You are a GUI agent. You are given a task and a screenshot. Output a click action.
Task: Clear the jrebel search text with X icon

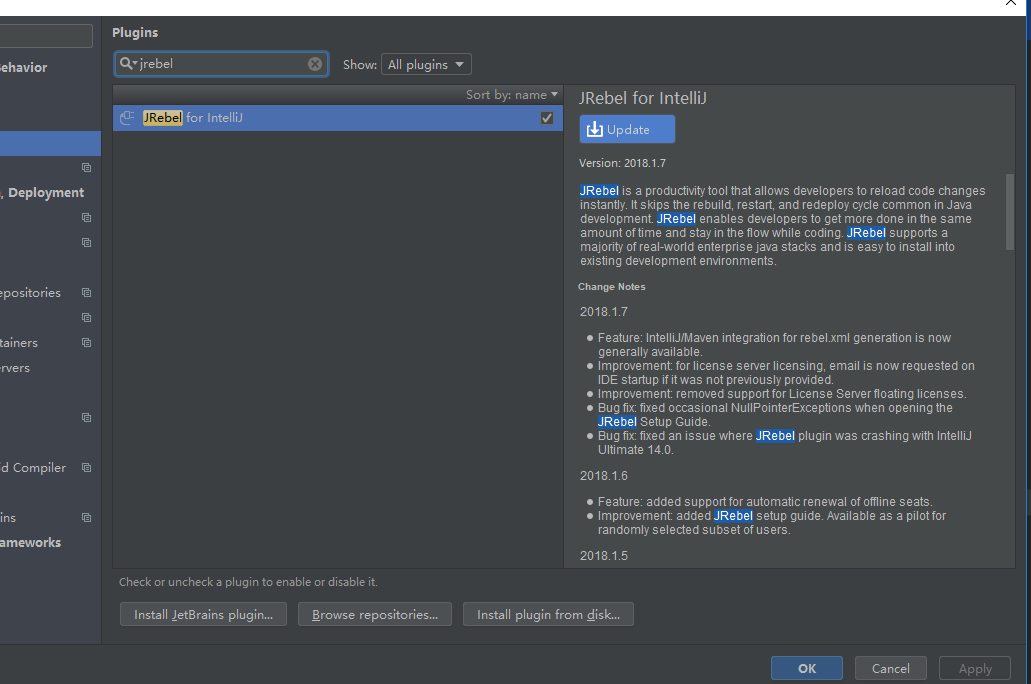[x=315, y=64]
